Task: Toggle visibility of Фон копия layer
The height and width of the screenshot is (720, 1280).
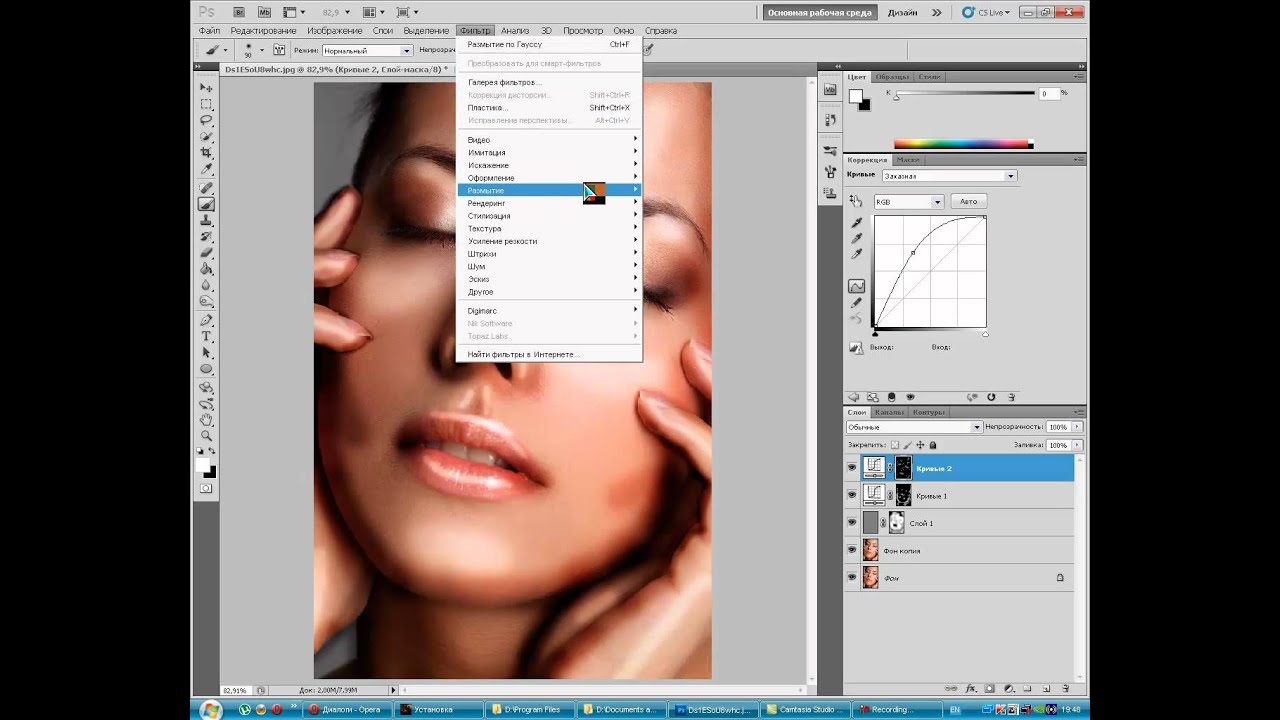Action: click(852, 550)
